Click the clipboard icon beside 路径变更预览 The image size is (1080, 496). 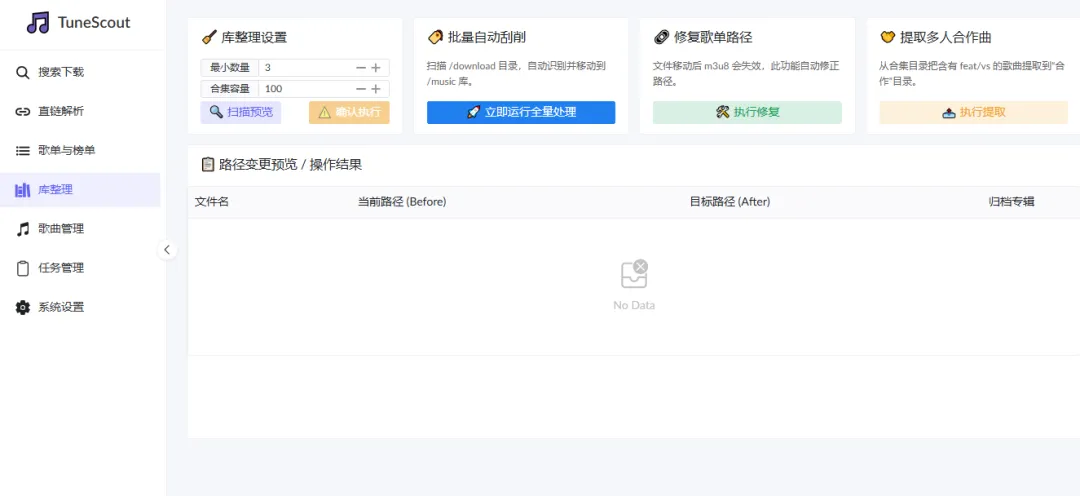pyautogui.click(x=208, y=165)
